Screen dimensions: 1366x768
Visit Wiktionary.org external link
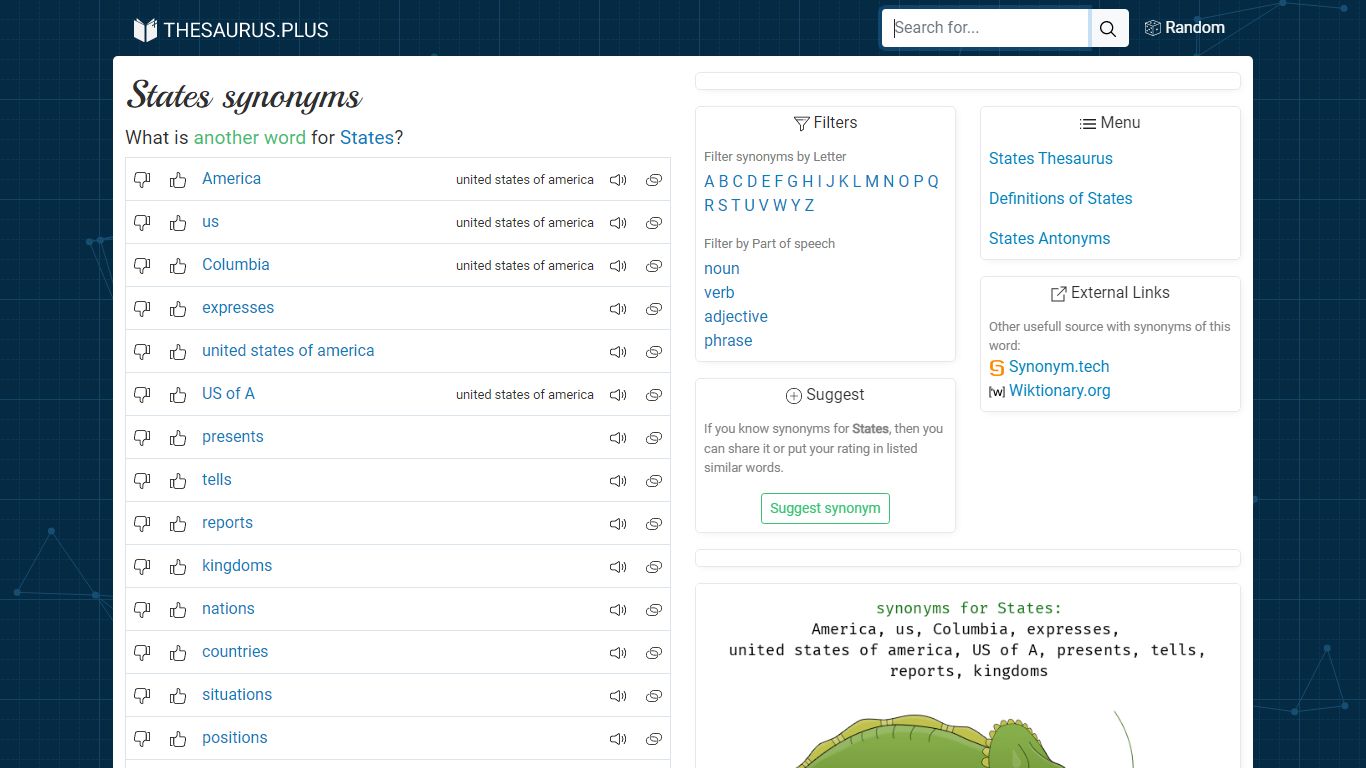pyautogui.click(x=1060, y=390)
